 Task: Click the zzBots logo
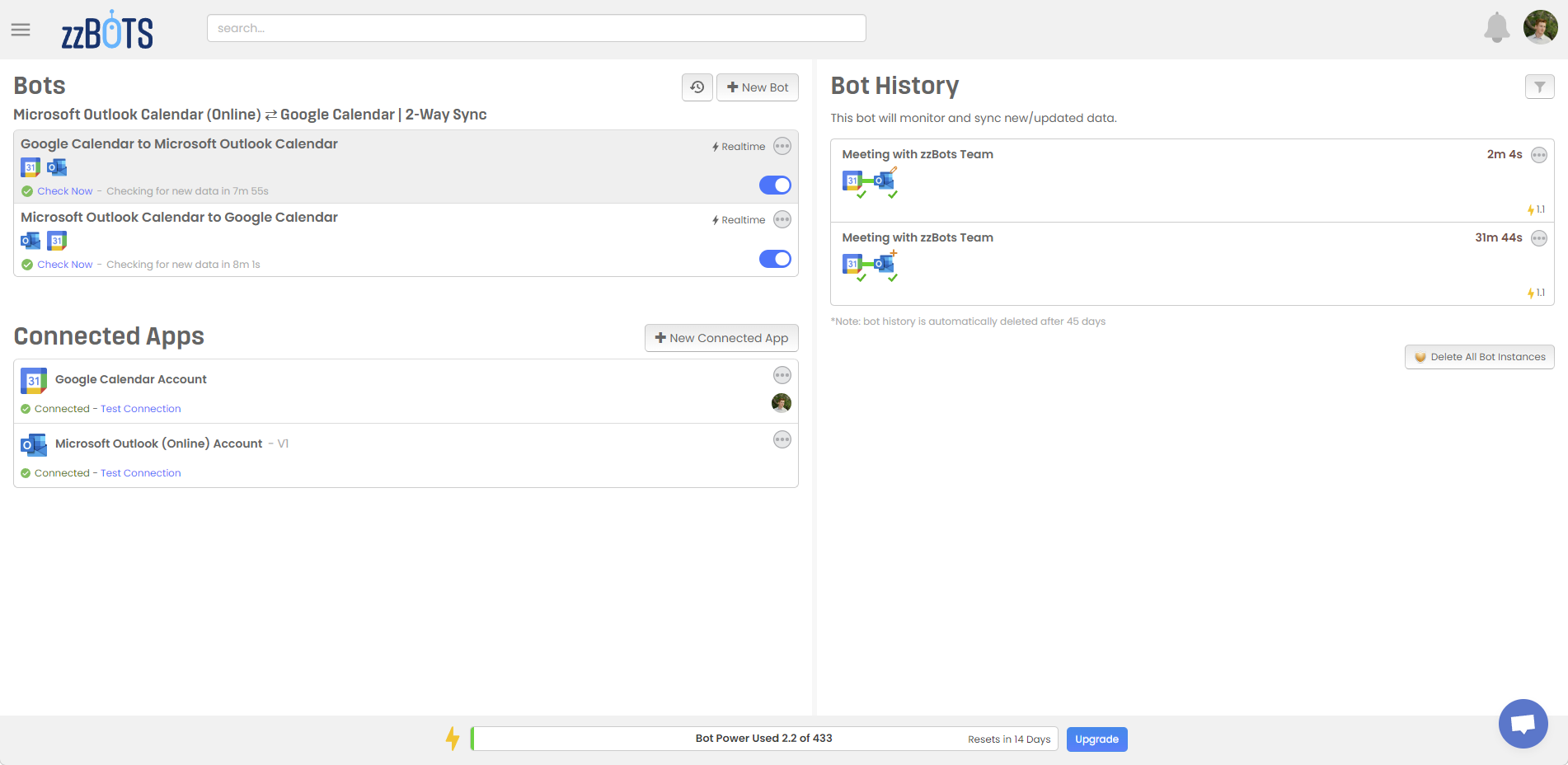pyautogui.click(x=107, y=31)
